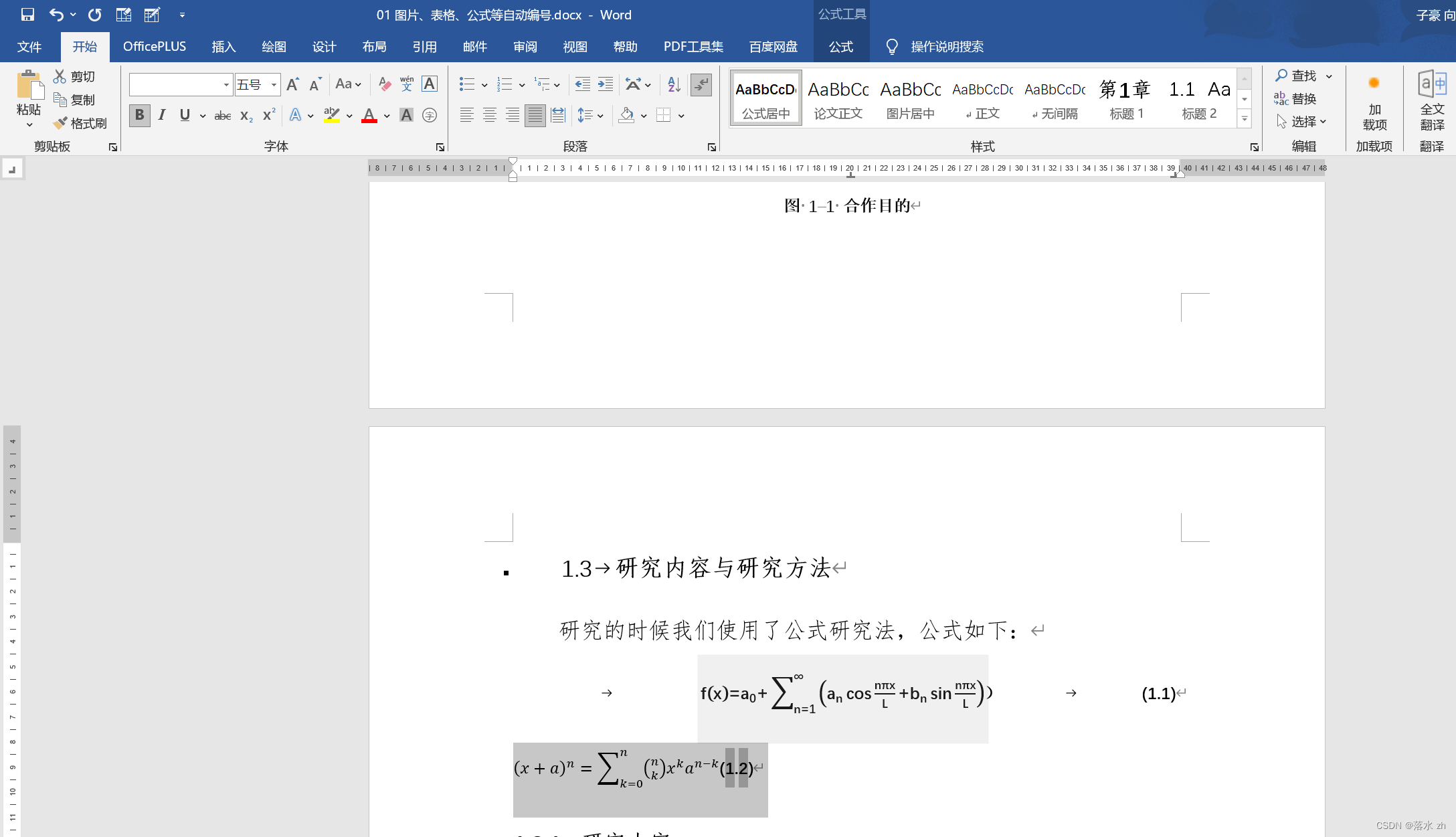The width and height of the screenshot is (1456, 837).
Task: Toggle italic formatting
Action: (162, 115)
